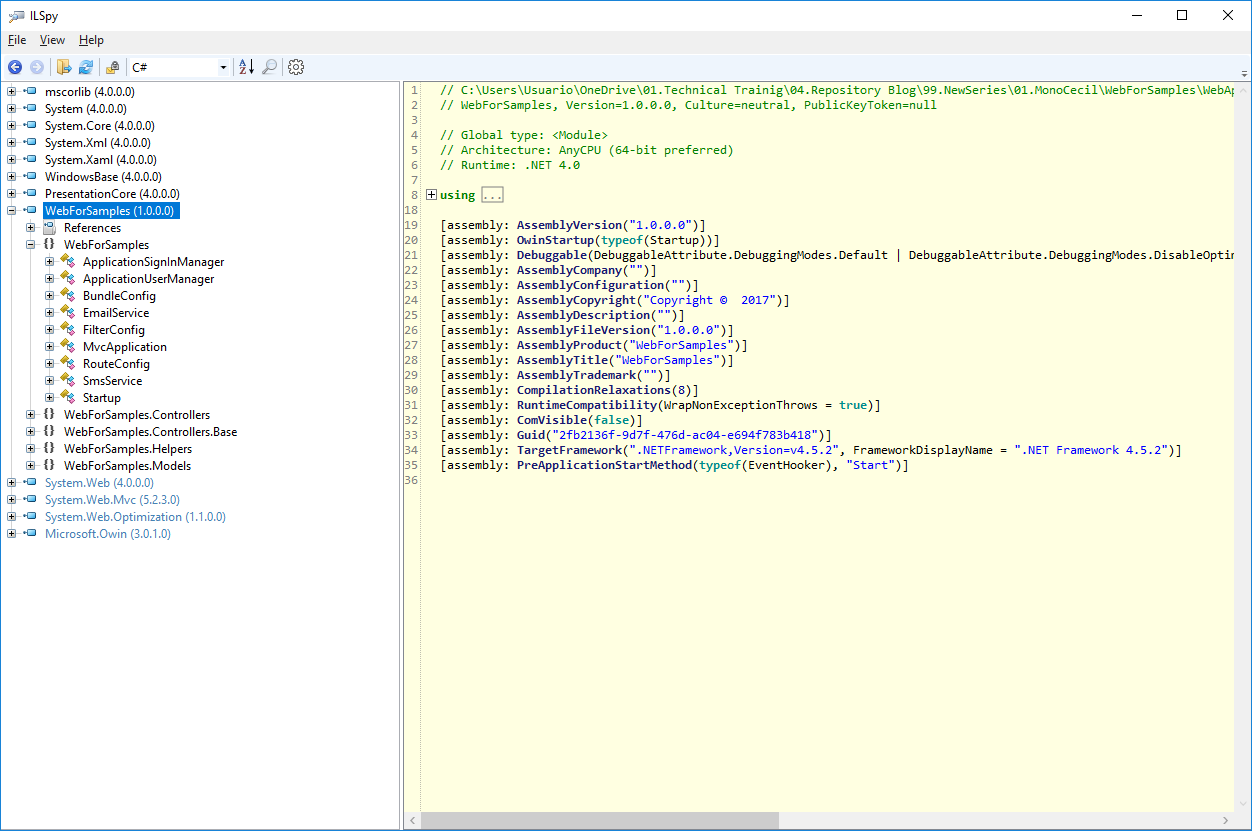Click the PresentationCore assembly icon

[30, 194]
